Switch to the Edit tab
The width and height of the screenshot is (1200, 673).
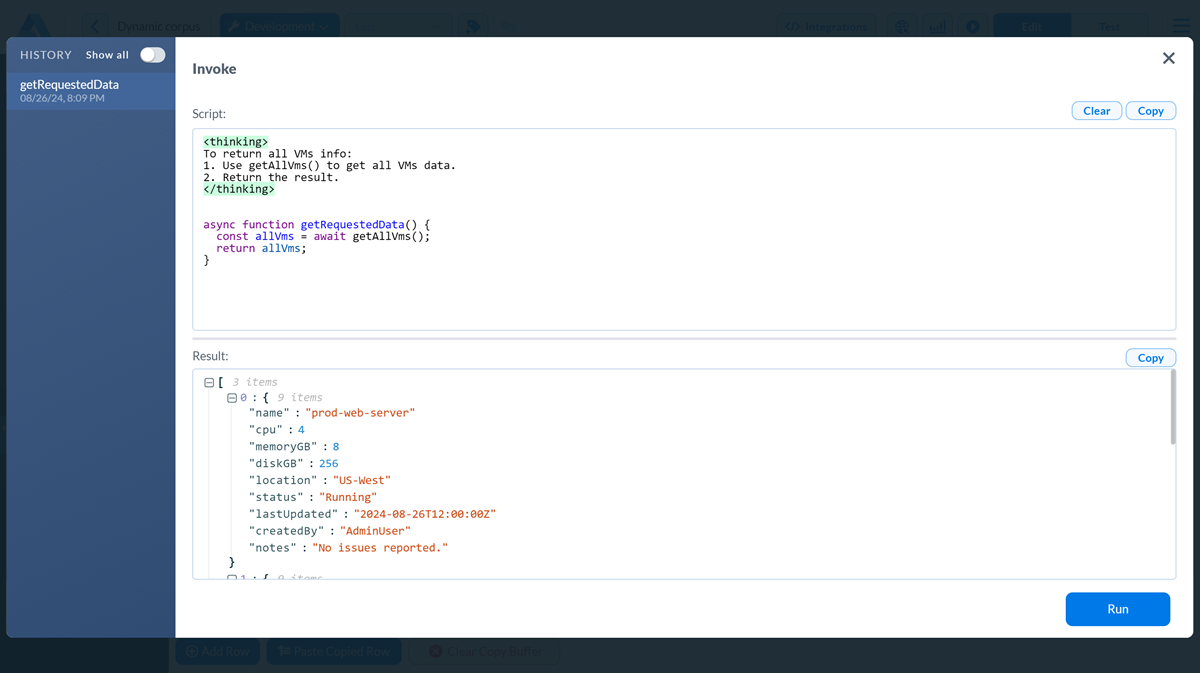pyautogui.click(x=1032, y=26)
